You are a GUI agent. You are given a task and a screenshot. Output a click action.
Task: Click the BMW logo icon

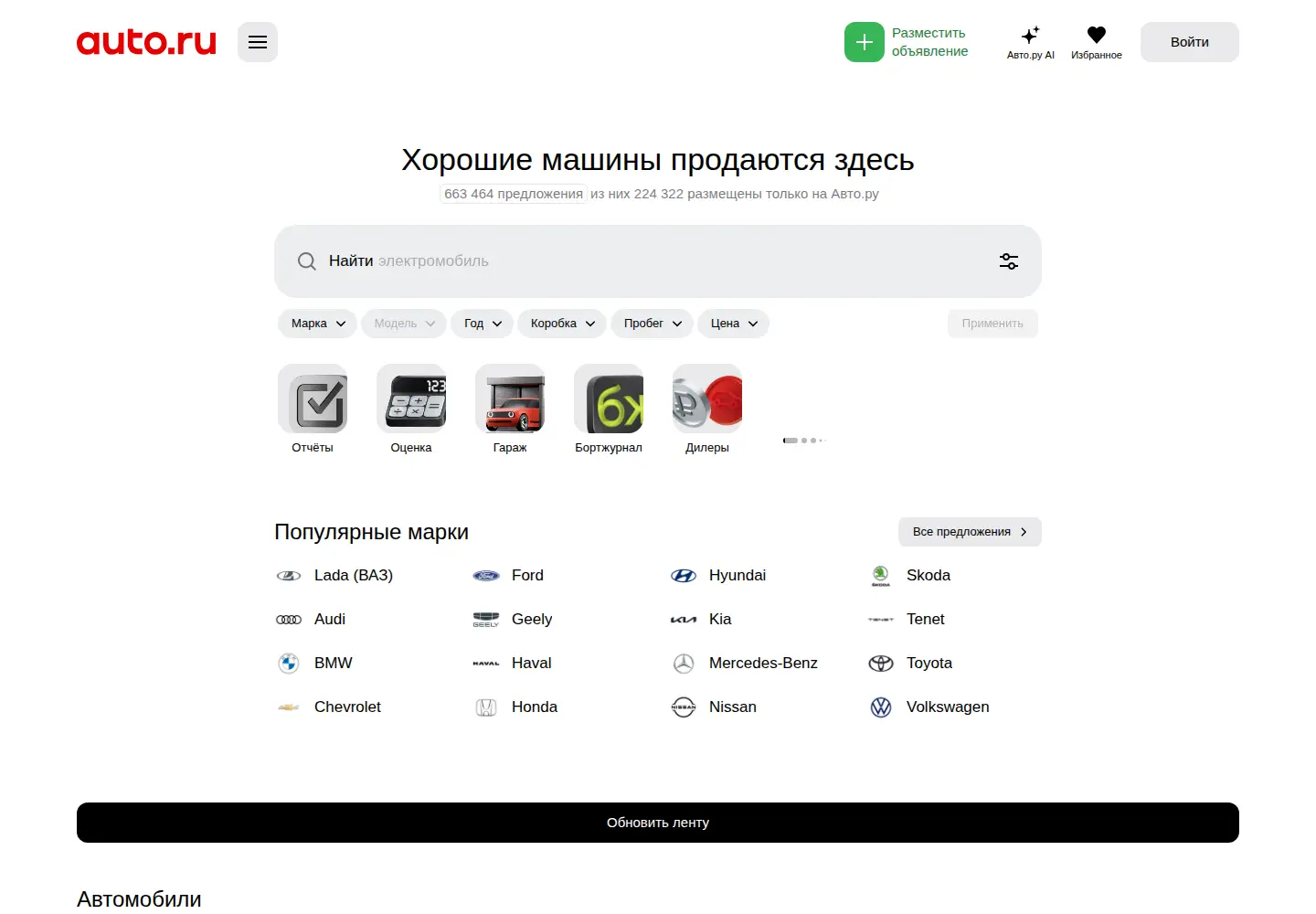[x=289, y=664]
